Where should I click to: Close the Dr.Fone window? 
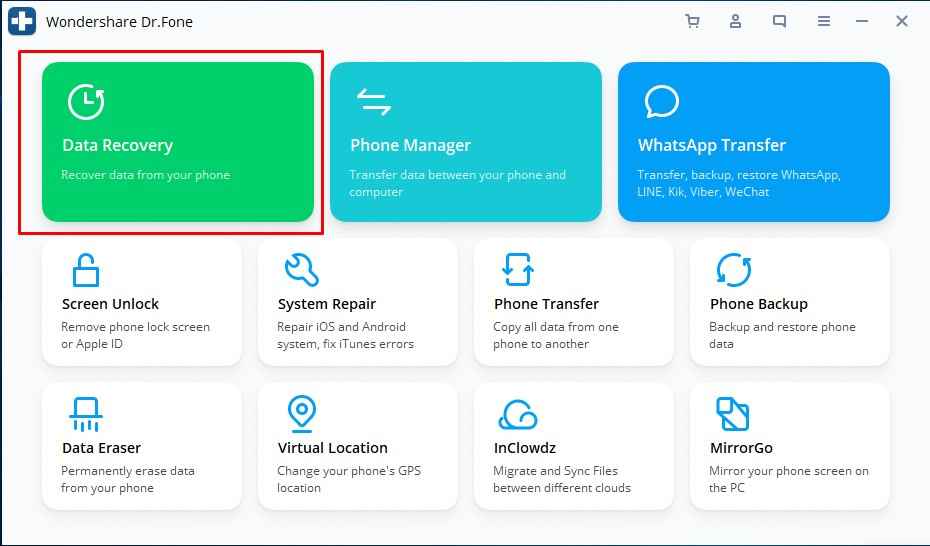pyautogui.click(x=902, y=21)
